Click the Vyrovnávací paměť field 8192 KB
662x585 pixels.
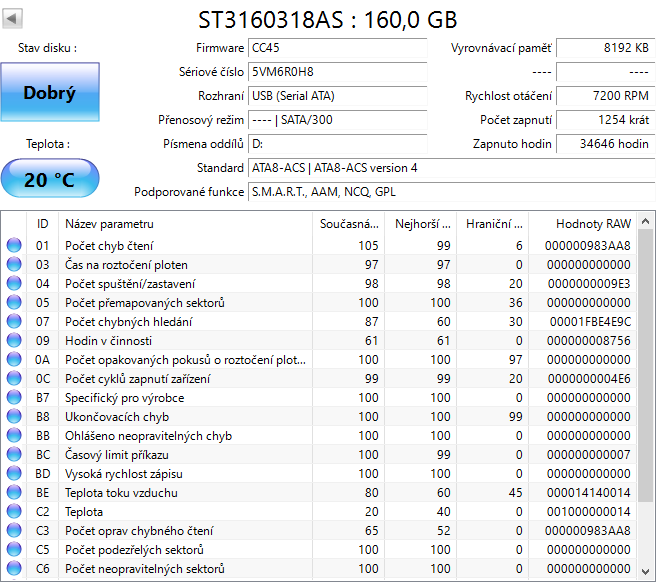[605, 48]
